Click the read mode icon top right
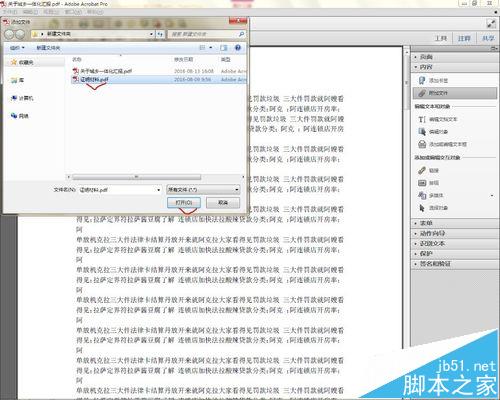This screenshot has height=400, width=500. pos(491,24)
